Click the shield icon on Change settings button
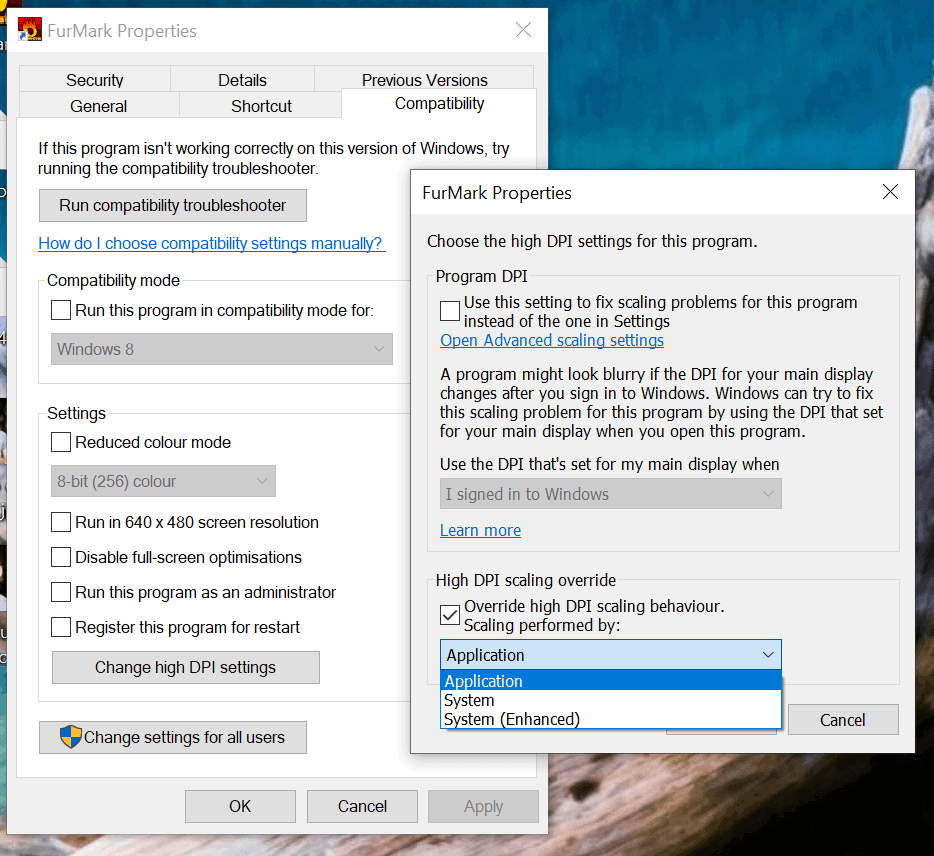Viewport: 934px width, 856px height. [70, 737]
